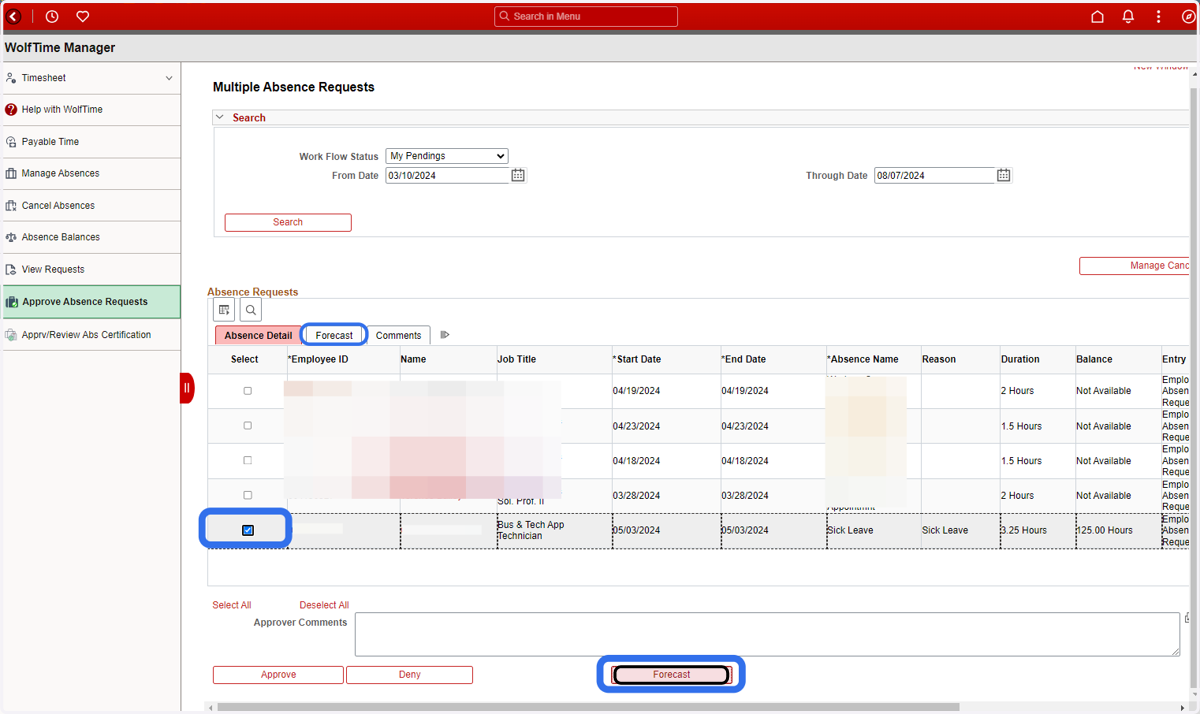Tick checkbox for 04/23/2024 request
The width and height of the screenshot is (1200, 714).
tap(248, 426)
